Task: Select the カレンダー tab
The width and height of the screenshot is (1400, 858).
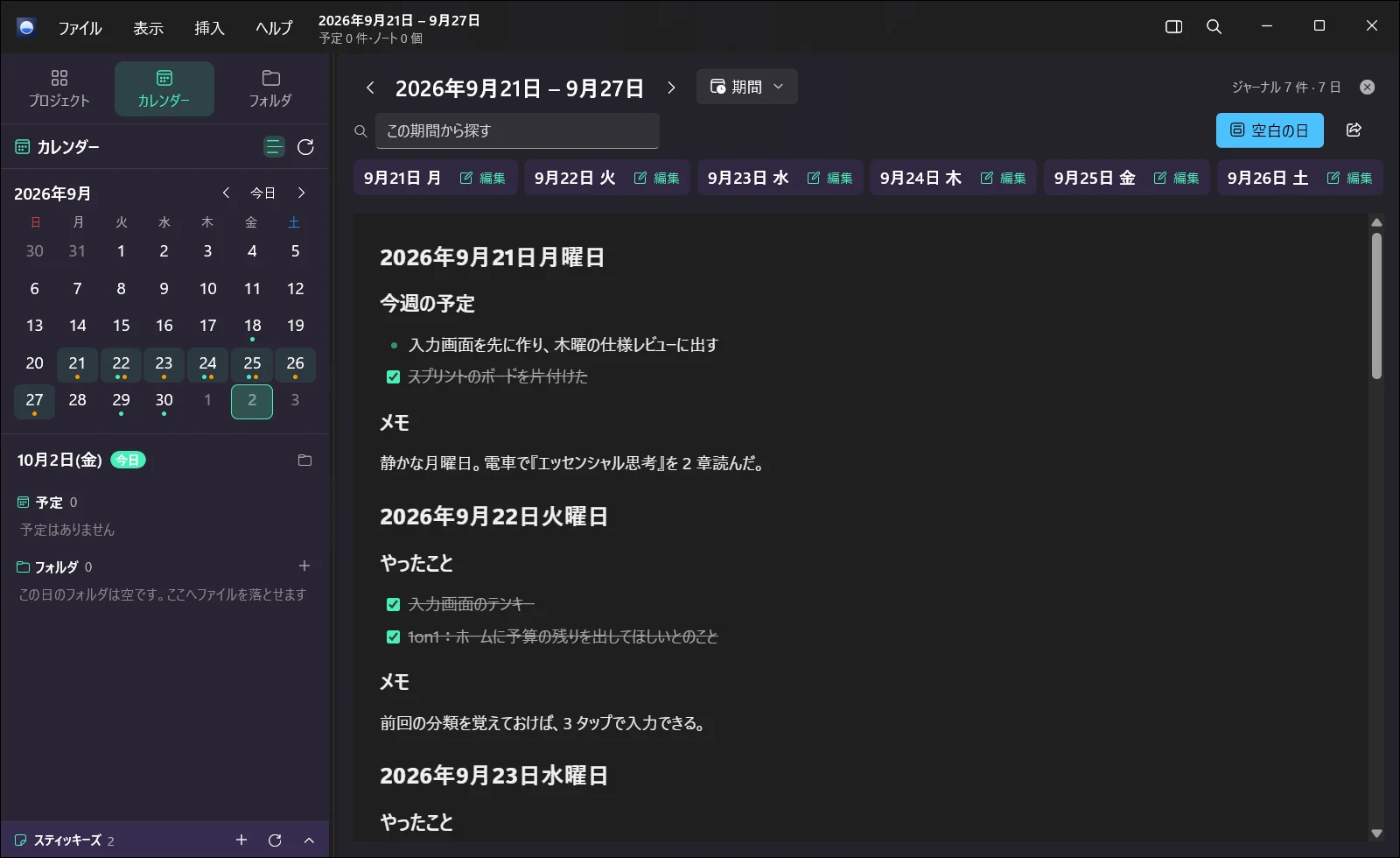Action: (164, 88)
